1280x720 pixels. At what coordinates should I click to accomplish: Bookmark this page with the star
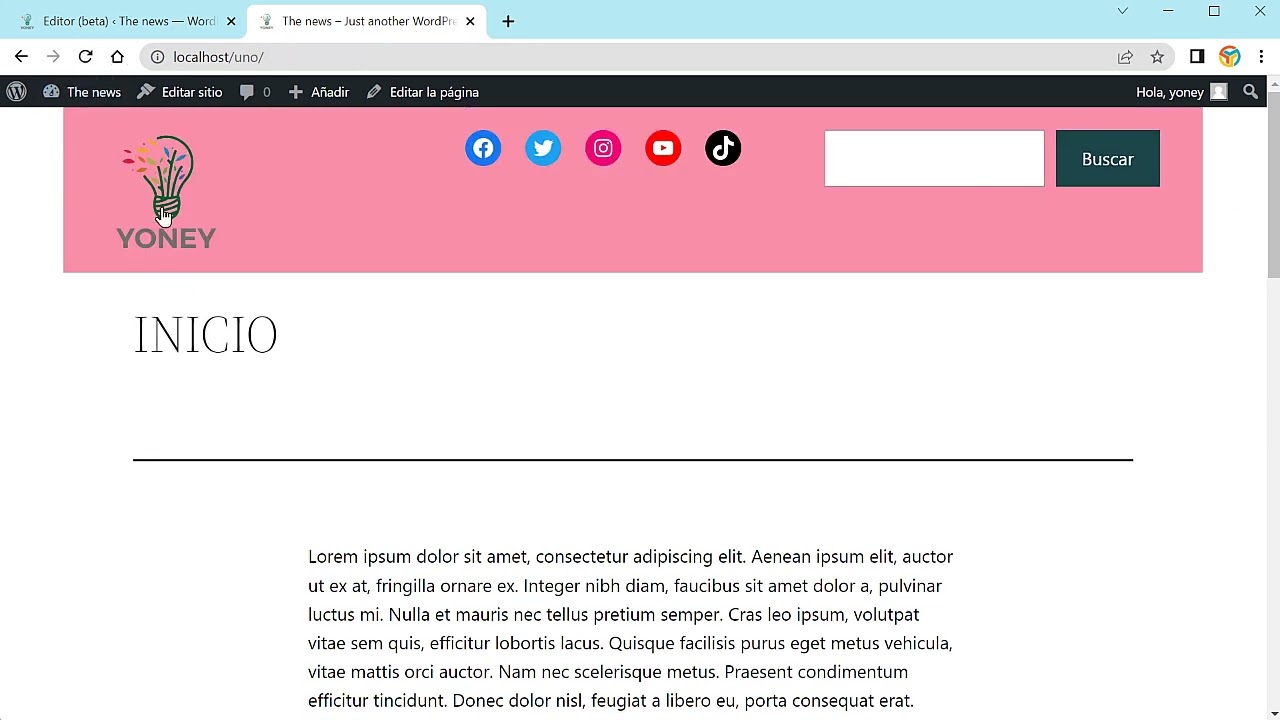[1157, 57]
